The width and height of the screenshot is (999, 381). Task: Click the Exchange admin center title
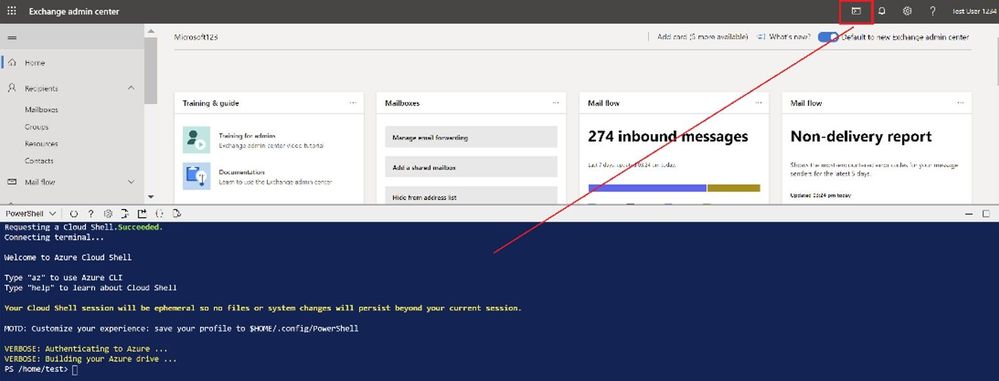coord(74,11)
